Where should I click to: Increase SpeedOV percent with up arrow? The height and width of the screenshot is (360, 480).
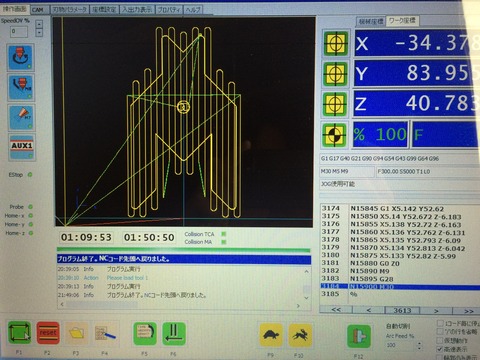click(x=39, y=24)
